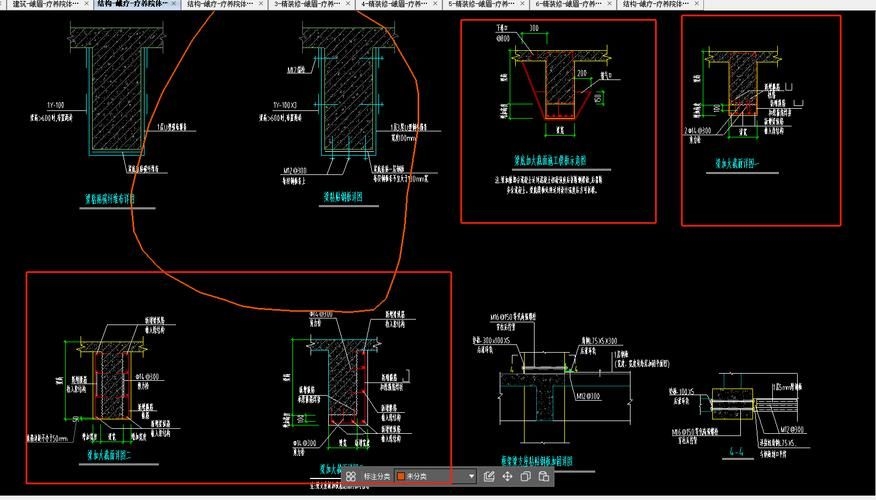Click the copy annotation icon

(x=526, y=477)
